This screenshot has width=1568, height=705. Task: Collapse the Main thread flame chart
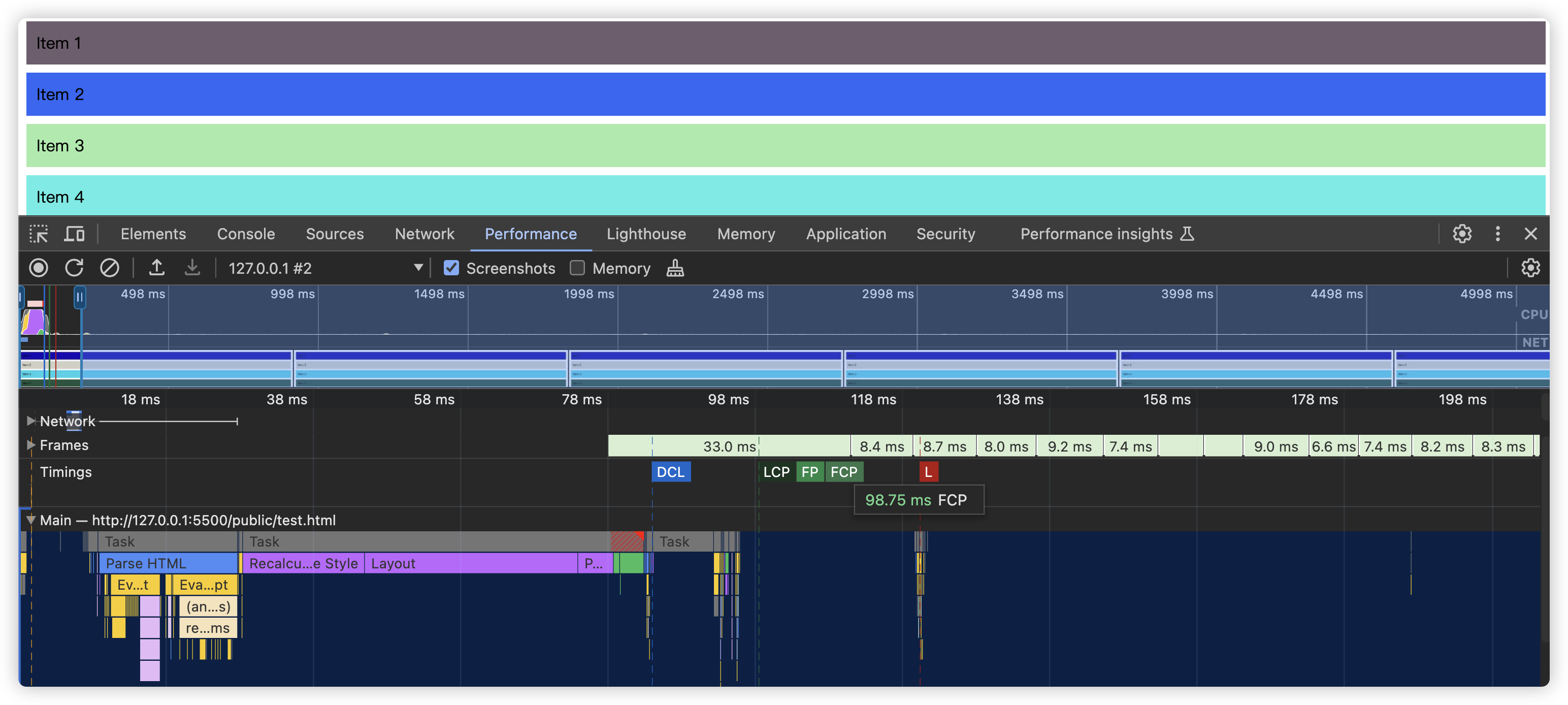point(31,521)
